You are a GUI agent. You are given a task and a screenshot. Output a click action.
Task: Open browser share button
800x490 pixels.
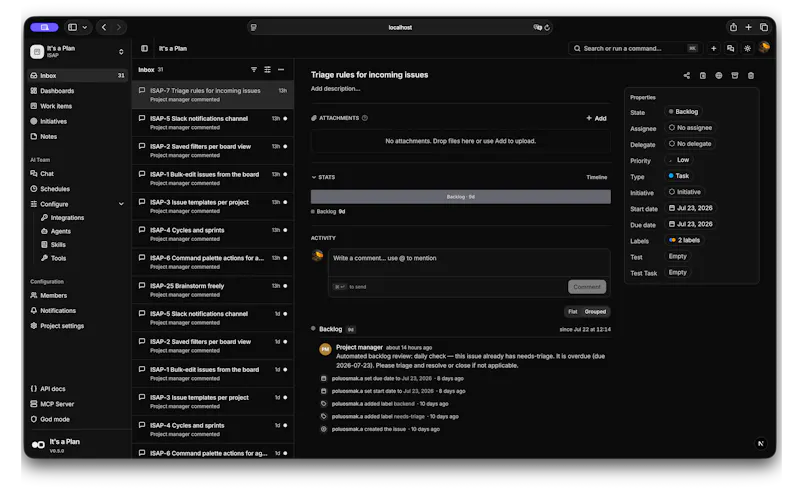[733, 28]
